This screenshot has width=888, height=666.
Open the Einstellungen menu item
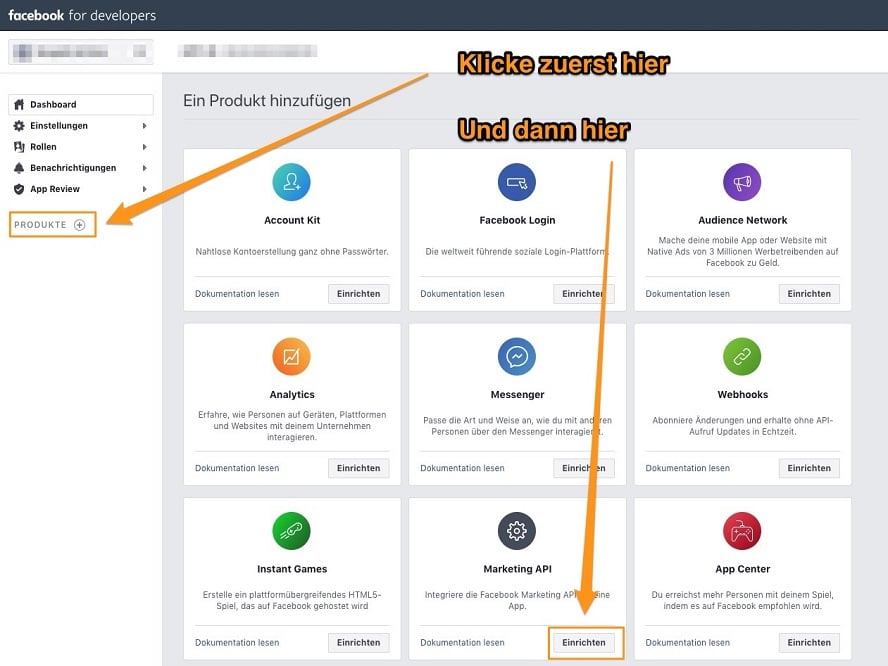tap(81, 126)
